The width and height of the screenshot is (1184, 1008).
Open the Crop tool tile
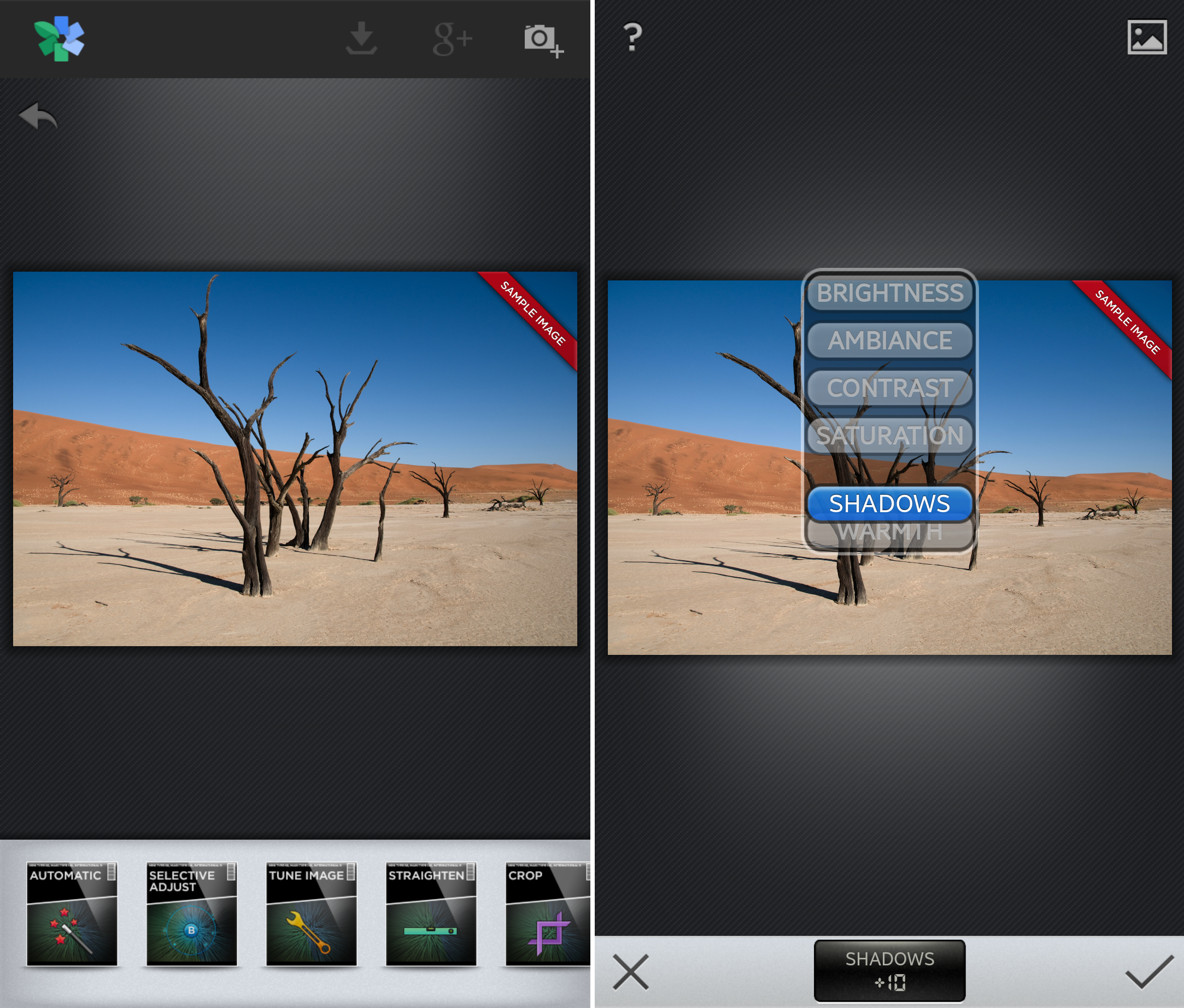[x=547, y=915]
